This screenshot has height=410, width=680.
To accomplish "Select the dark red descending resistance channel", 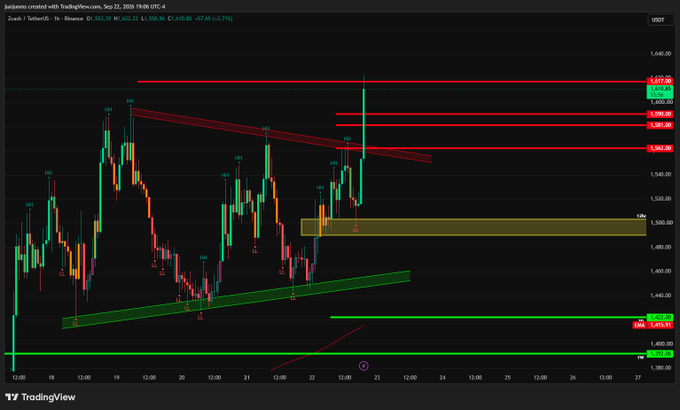I will coord(281,135).
